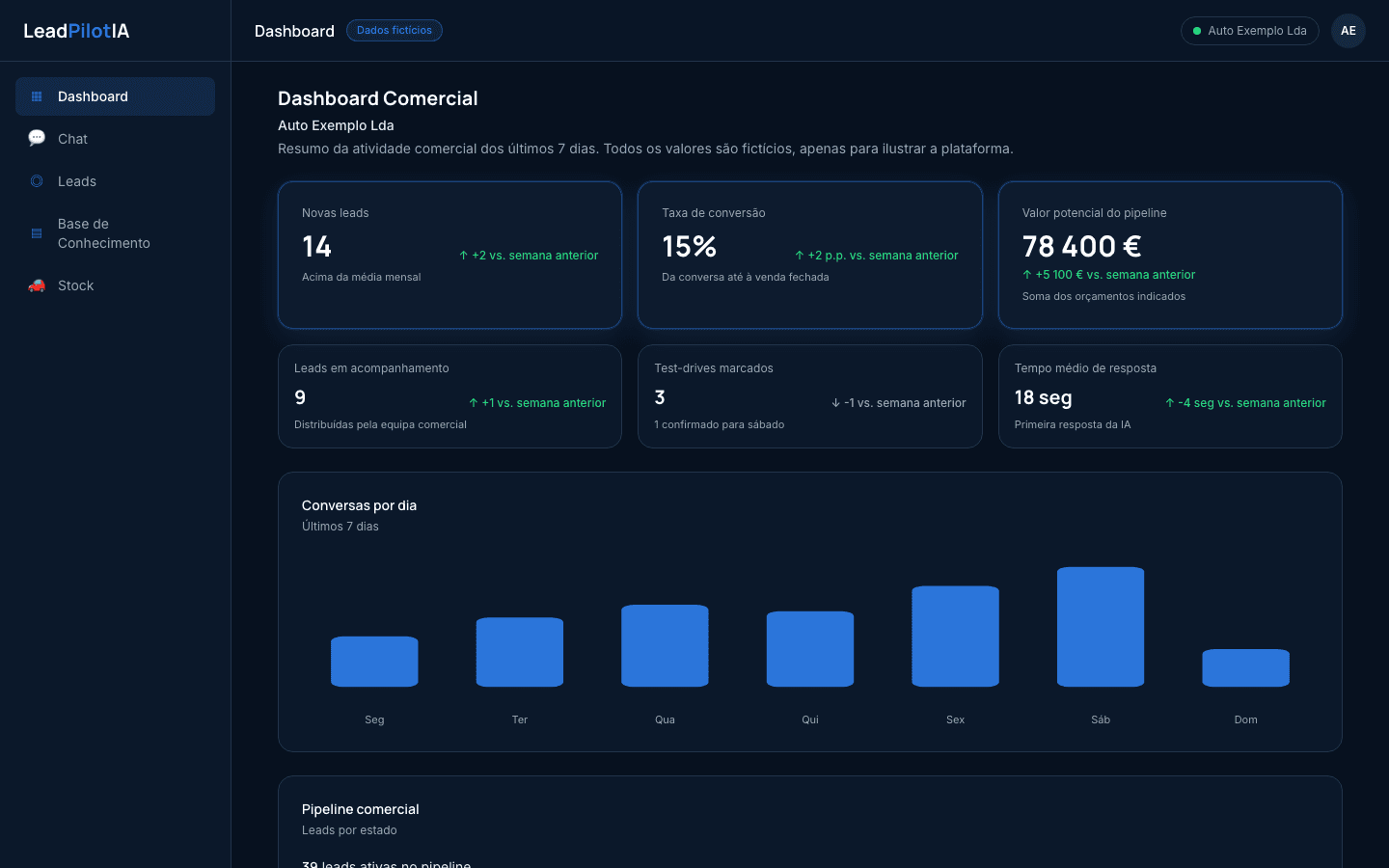This screenshot has height=868, width=1389.
Task: Click the Leads circle icon
Action: [x=37, y=181]
